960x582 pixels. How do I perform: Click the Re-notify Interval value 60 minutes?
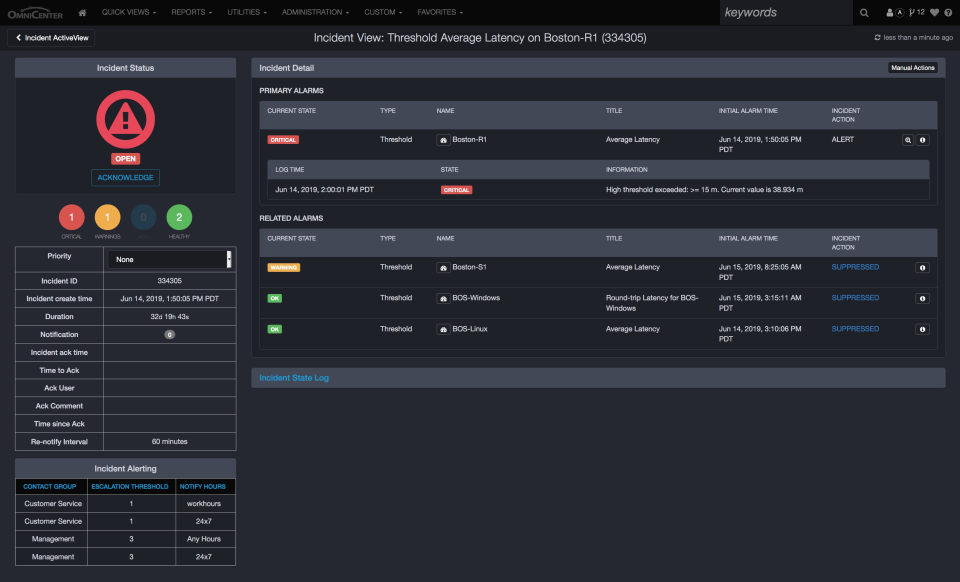pos(170,442)
